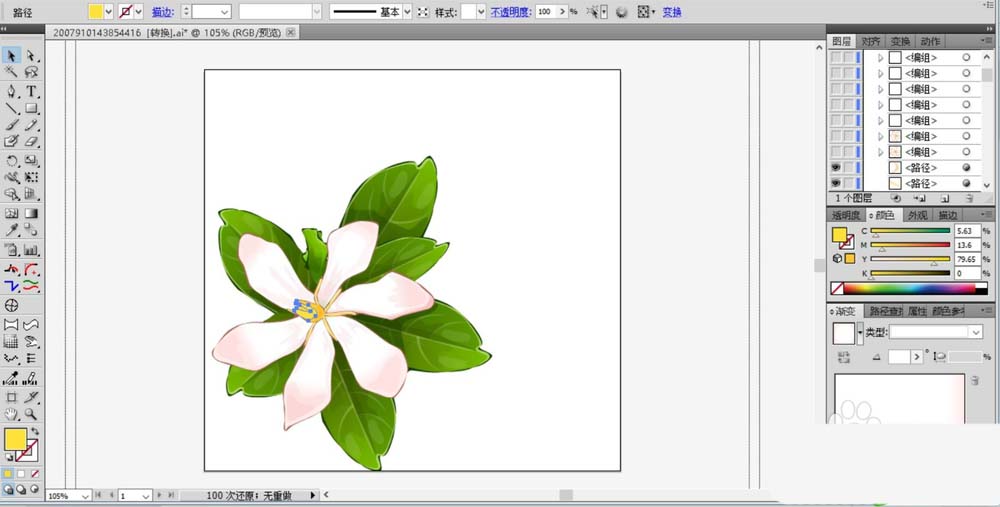Toggle lock box of bottom <路径> row
The height and width of the screenshot is (507, 1000).
click(x=848, y=184)
